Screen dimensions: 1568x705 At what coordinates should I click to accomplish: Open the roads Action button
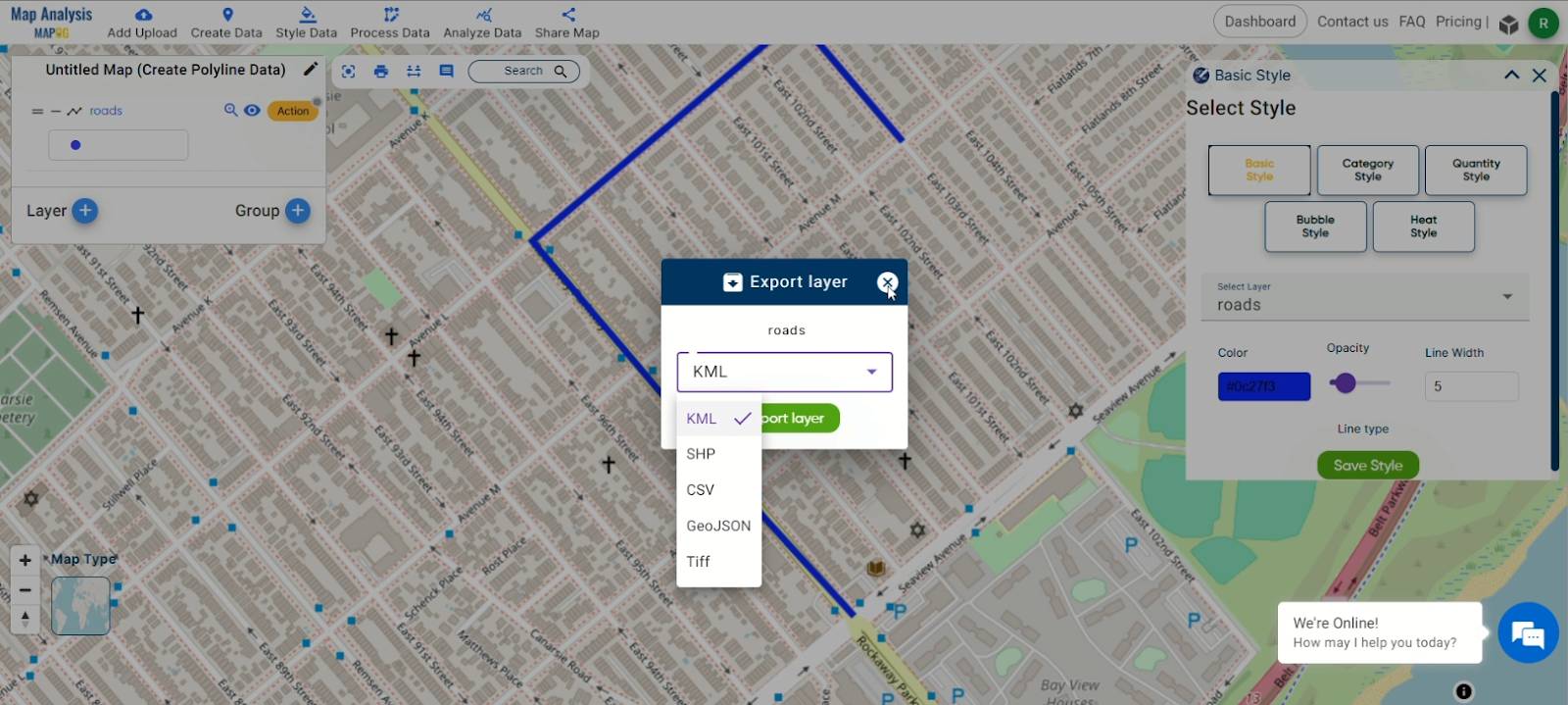coord(293,111)
